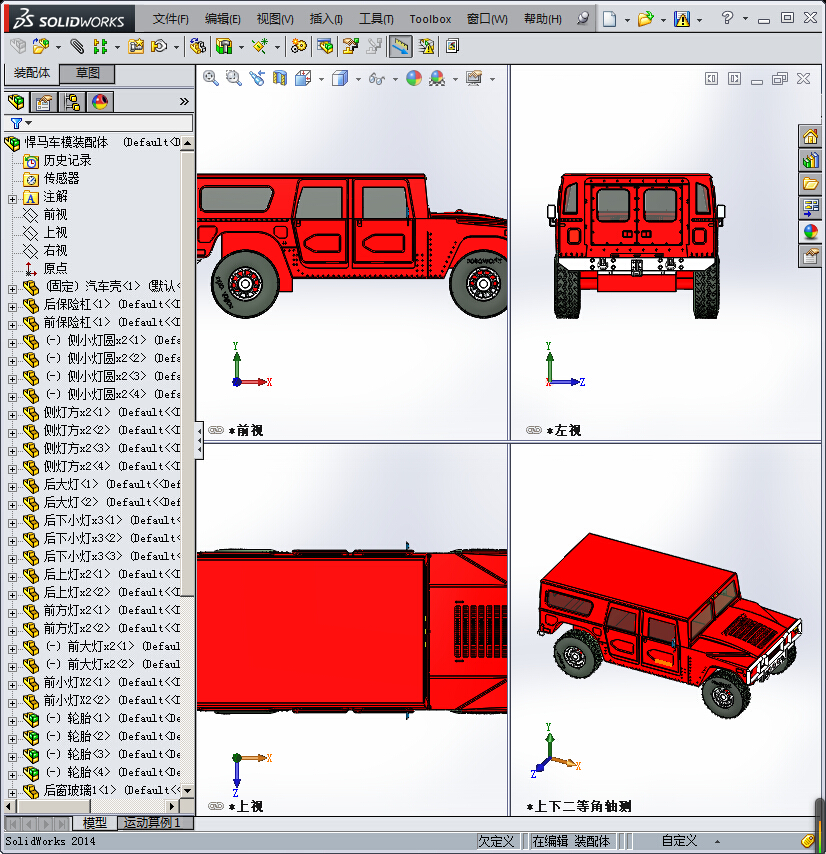Open Design Library icon in task pane
Image resolution: width=826 pixels, height=854 pixels.
pyautogui.click(x=810, y=160)
